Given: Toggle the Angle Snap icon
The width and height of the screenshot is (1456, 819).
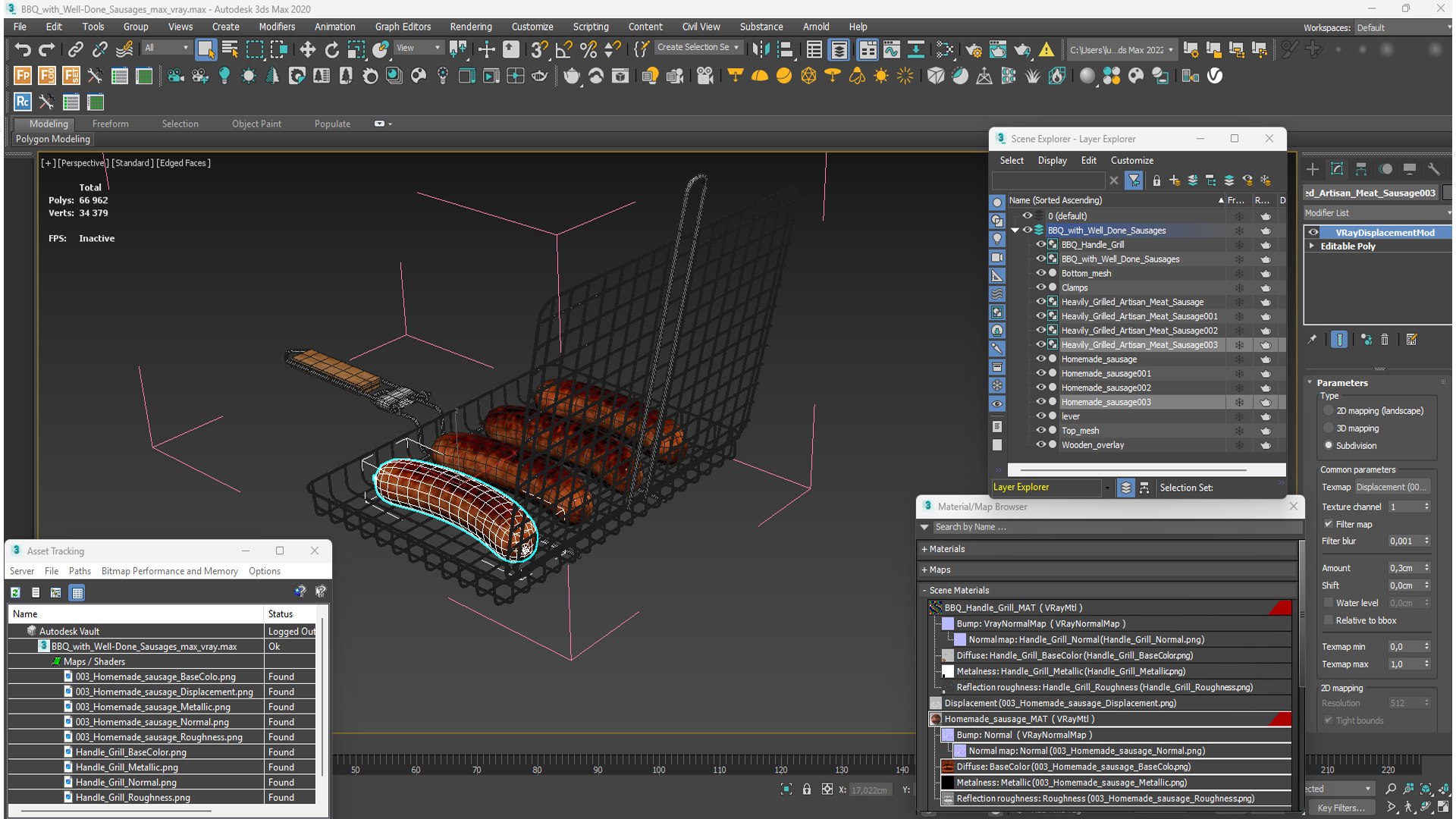Looking at the screenshot, I should coord(563,50).
